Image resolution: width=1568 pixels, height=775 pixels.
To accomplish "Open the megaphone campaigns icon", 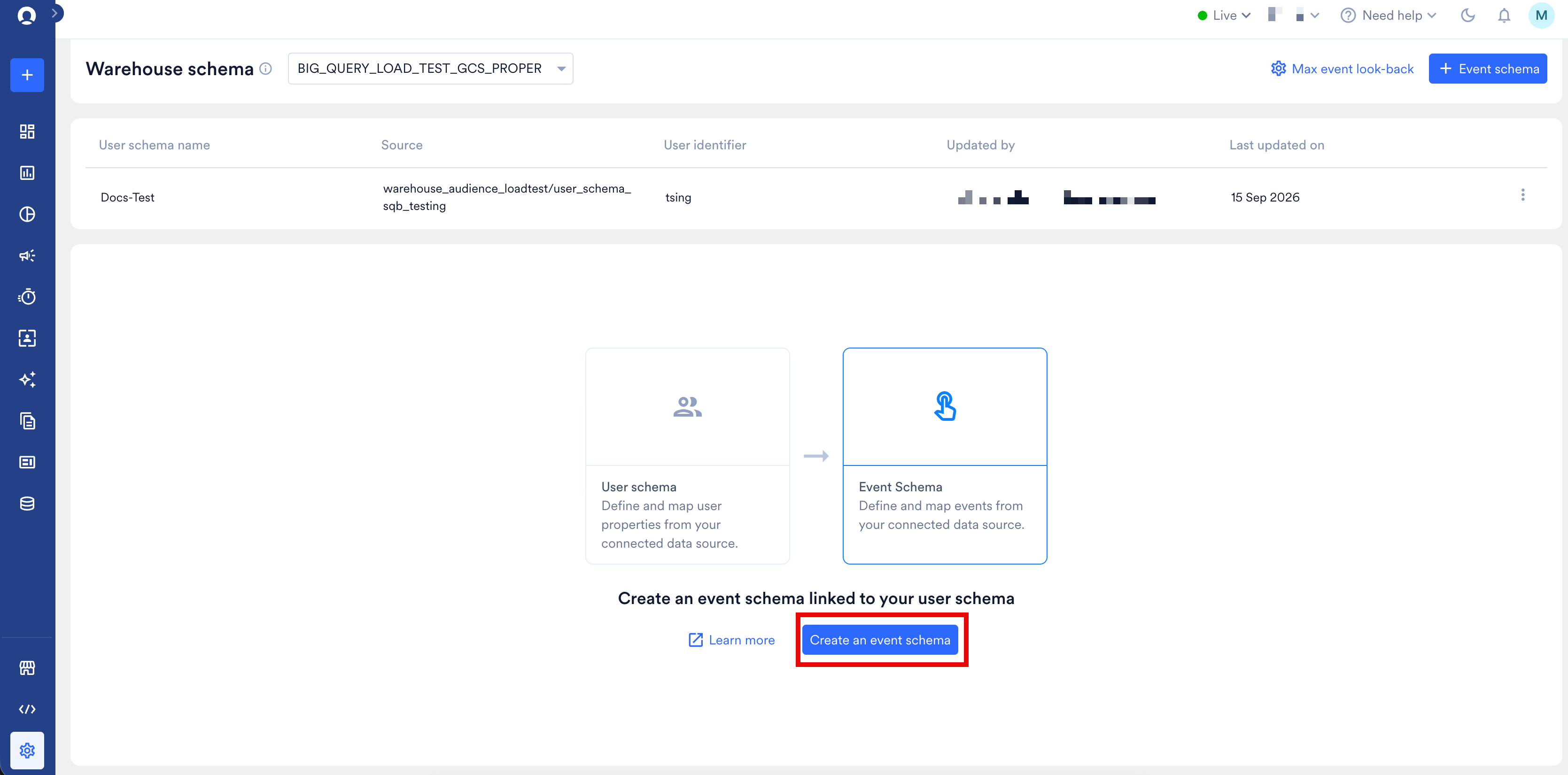I will click(27, 256).
